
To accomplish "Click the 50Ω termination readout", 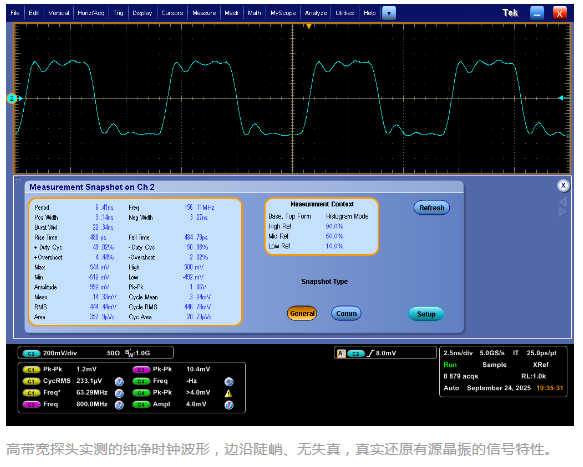I will coord(113,353).
